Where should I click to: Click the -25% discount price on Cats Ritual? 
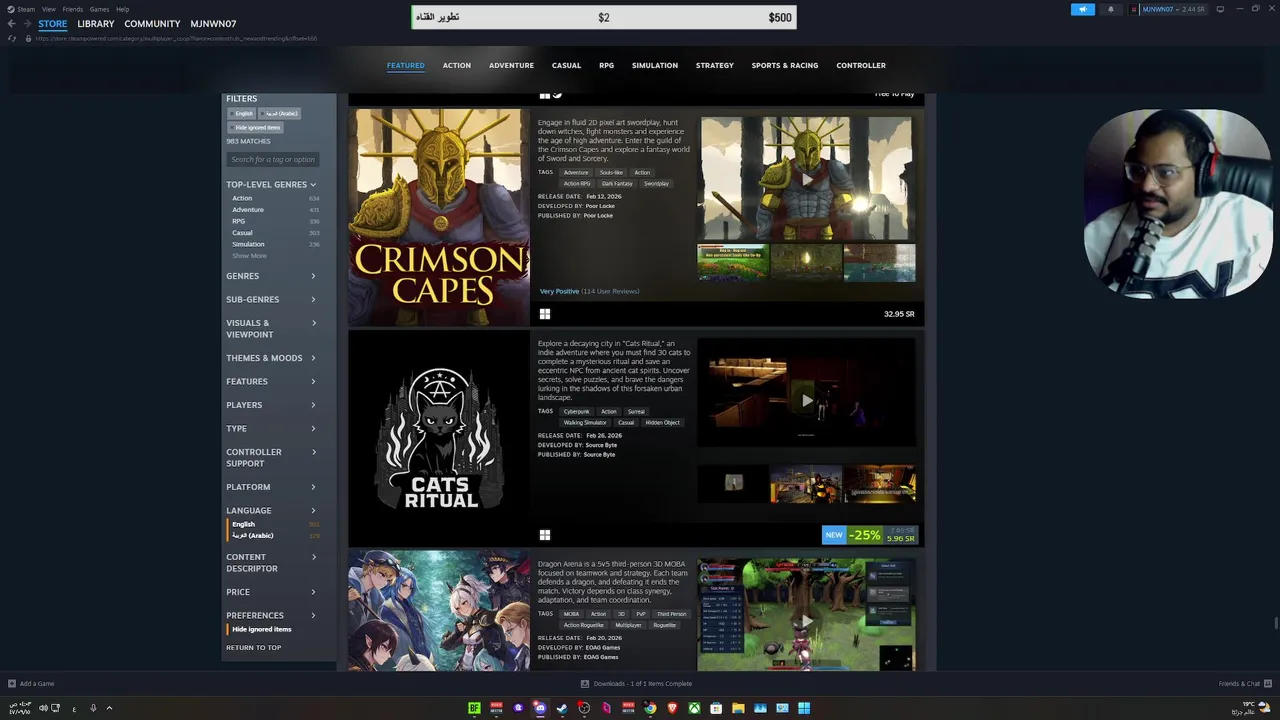(x=870, y=536)
